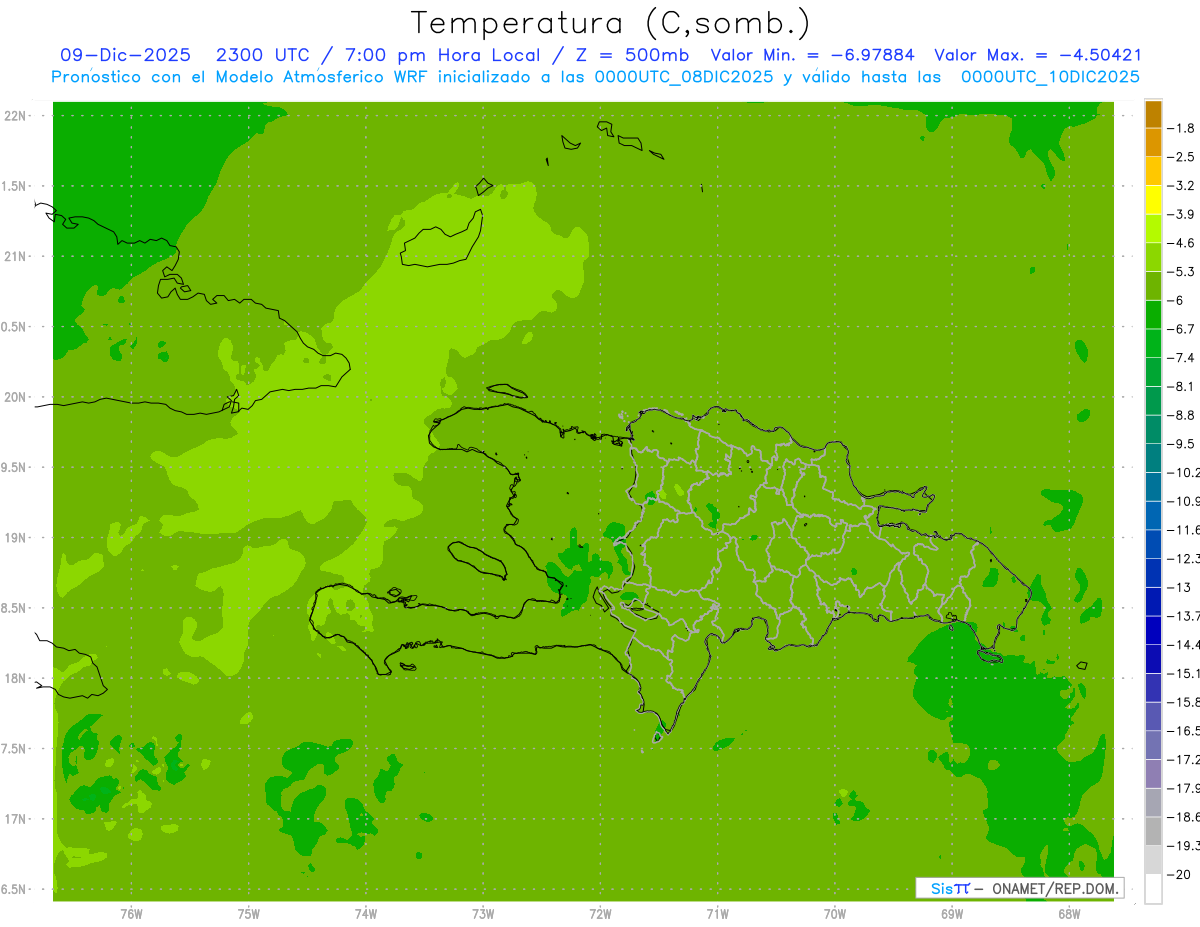Select the 'Z = 500mb' level label
The image size is (1200, 927).
[631, 55]
